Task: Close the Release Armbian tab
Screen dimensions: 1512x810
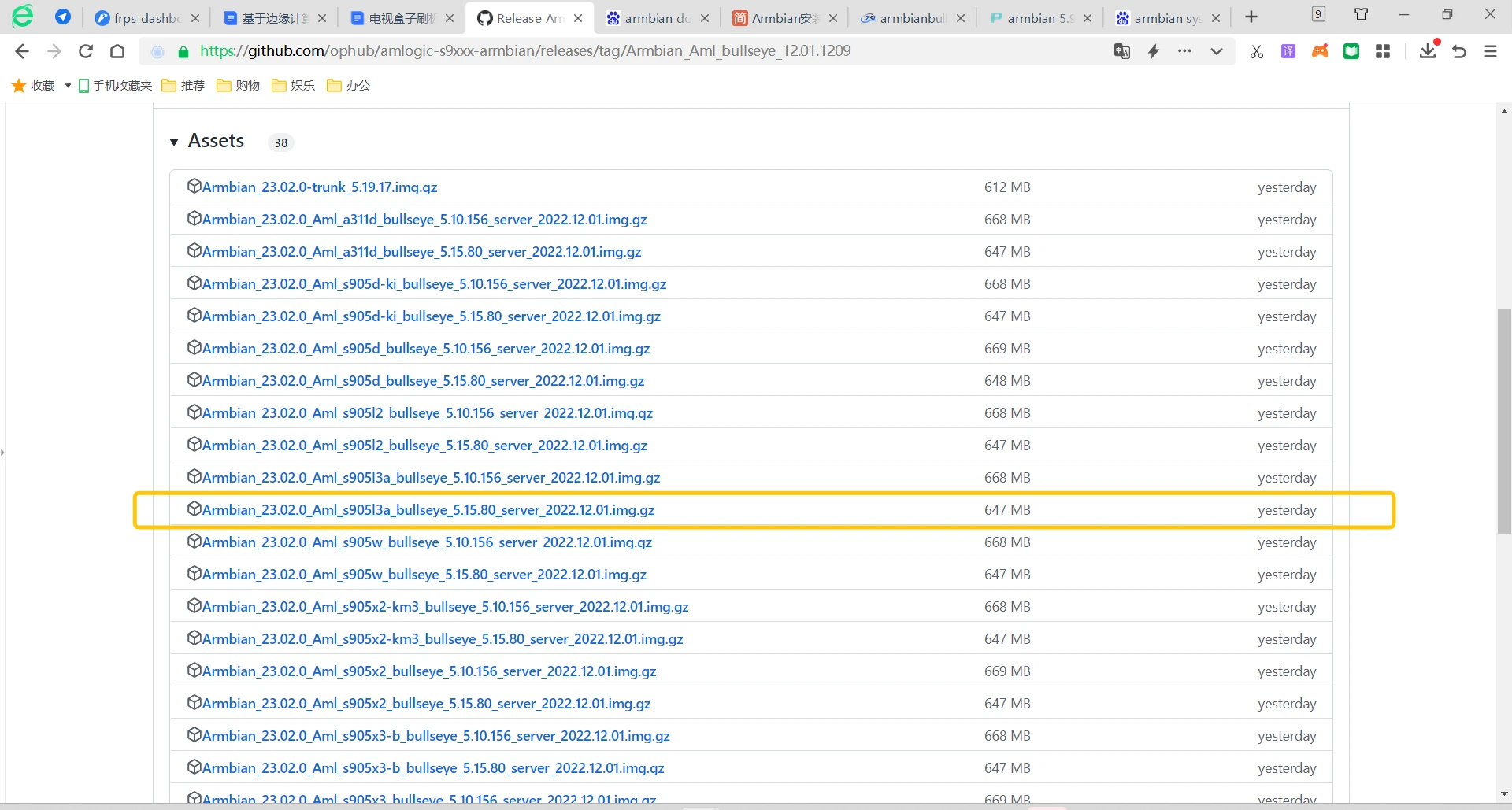Action: [x=578, y=18]
